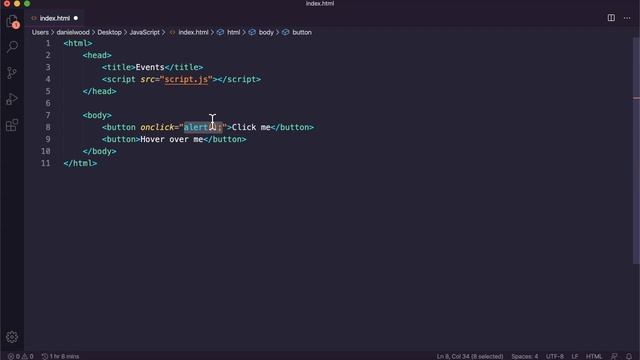The width and height of the screenshot is (640, 360).
Task: Open the script.js link on line 4
Action: pos(186,79)
